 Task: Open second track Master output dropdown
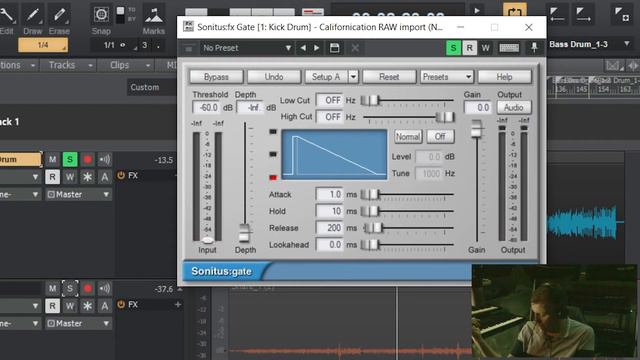(78, 323)
